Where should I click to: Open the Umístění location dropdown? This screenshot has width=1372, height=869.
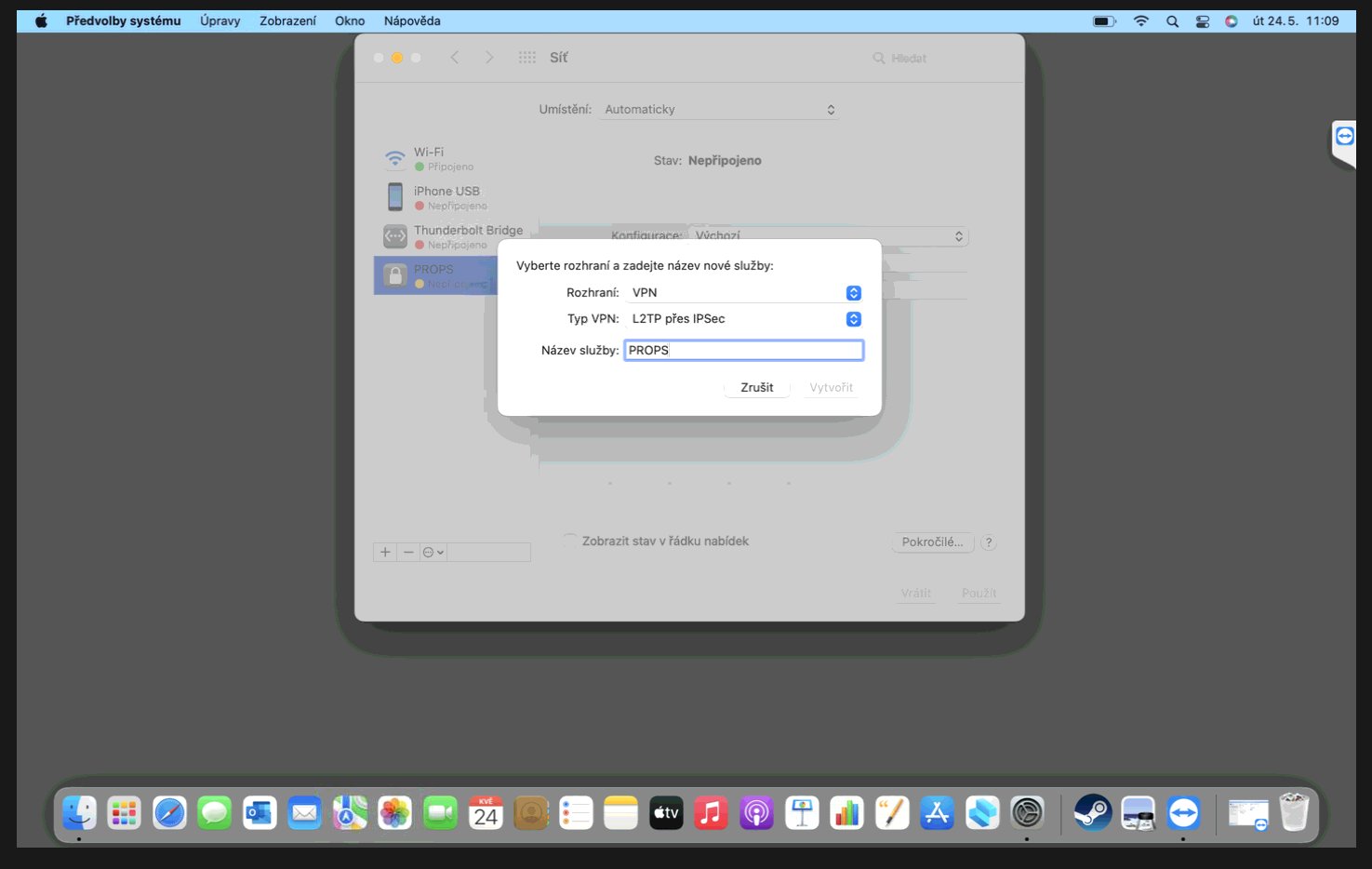click(719, 110)
